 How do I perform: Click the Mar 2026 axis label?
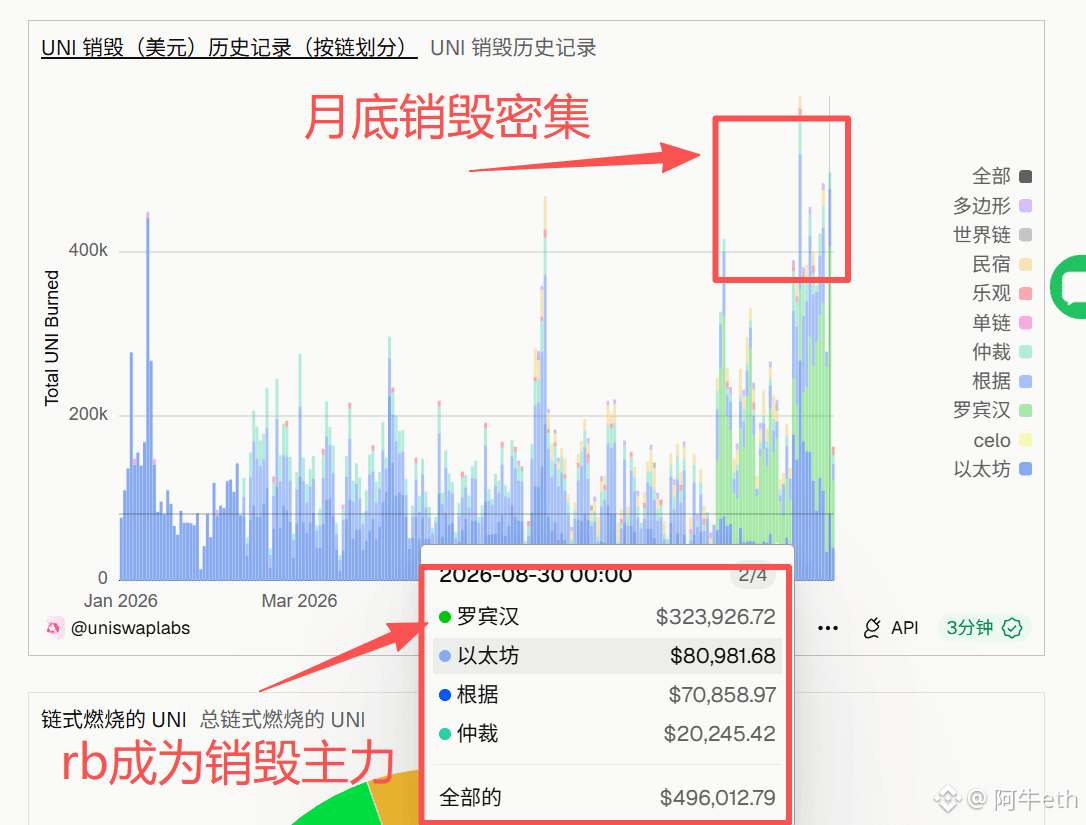click(299, 601)
